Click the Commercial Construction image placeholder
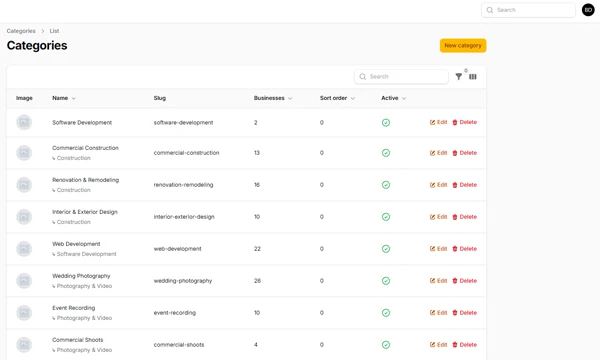The height and width of the screenshot is (360, 600). [24, 153]
